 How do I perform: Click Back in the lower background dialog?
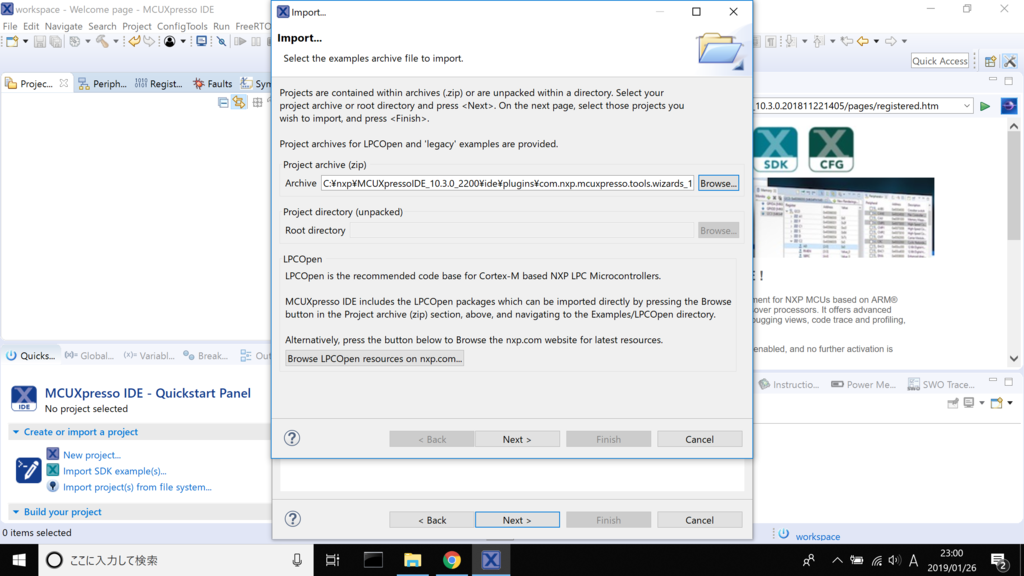(x=432, y=520)
